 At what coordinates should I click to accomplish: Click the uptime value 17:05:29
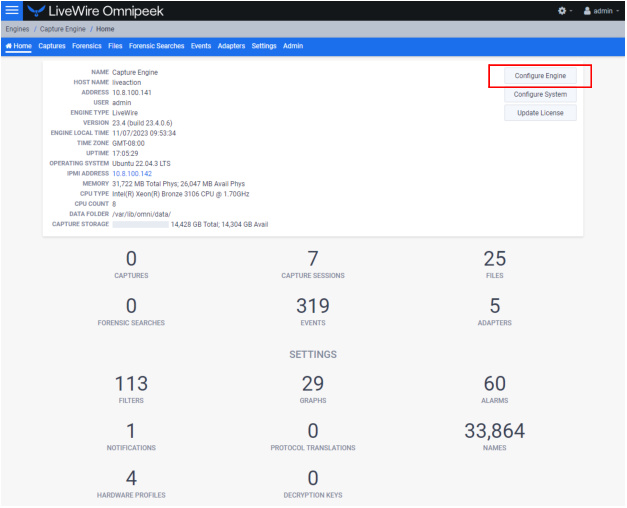point(125,153)
